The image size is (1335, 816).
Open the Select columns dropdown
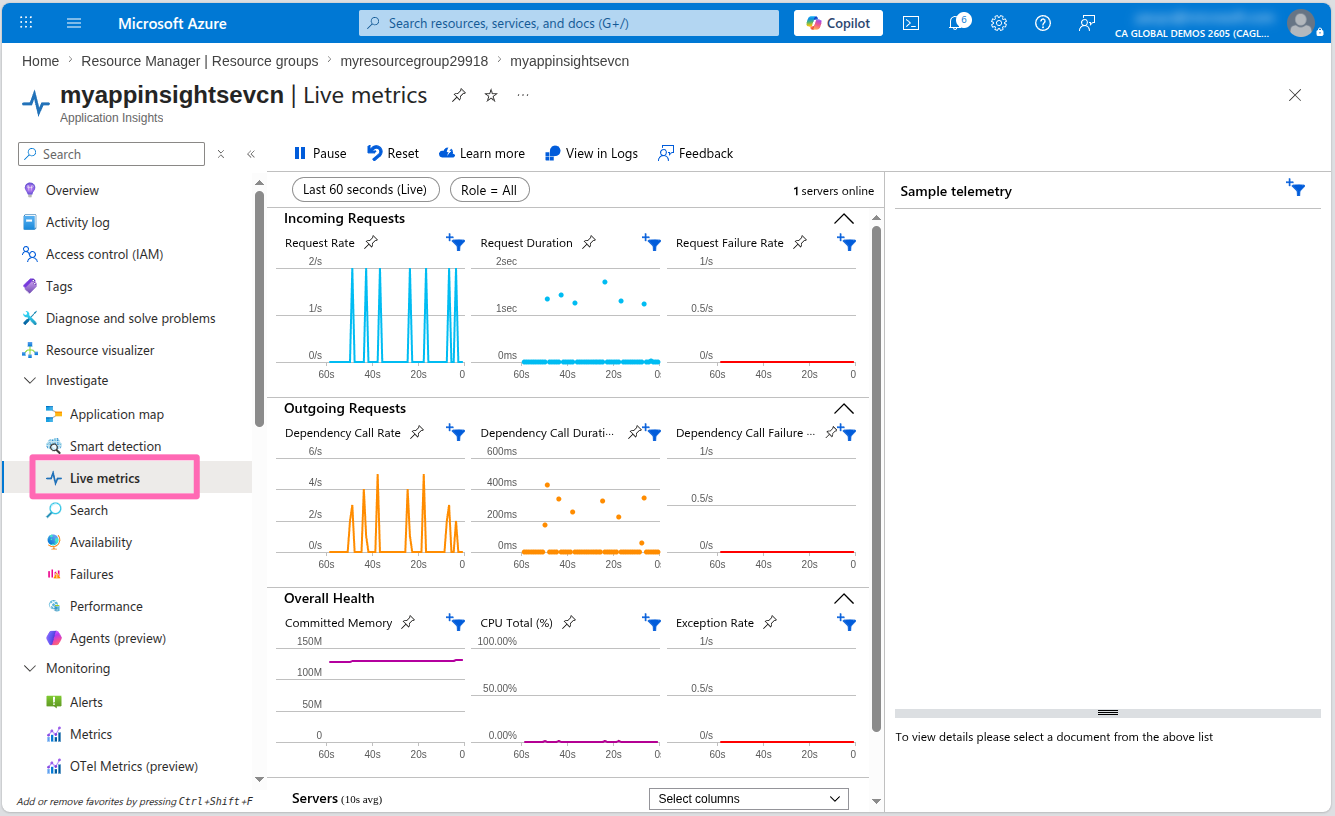[x=749, y=799]
